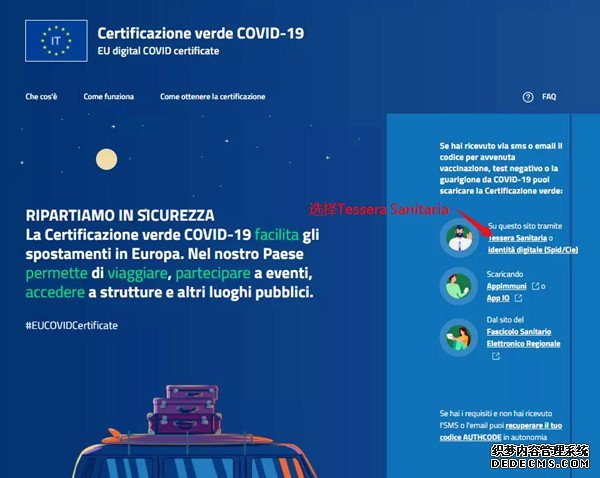Open the 'Che cos'è' menu item
The height and width of the screenshot is (478, 600).
[41, 97]
